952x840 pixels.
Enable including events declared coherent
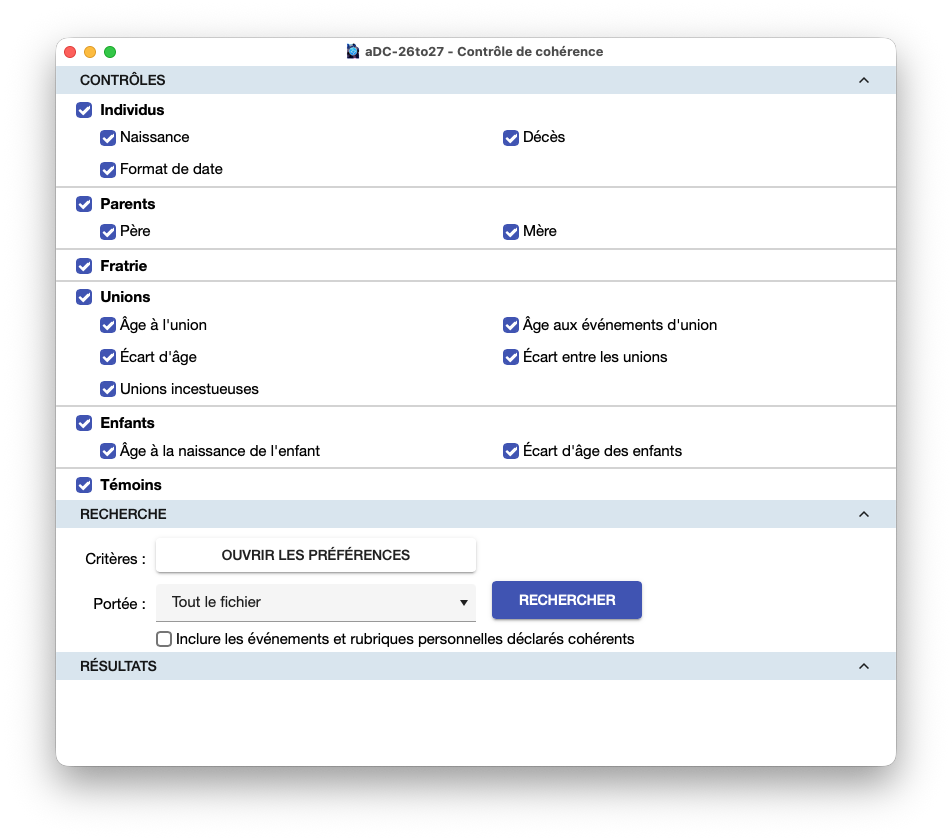pos(164,639)
